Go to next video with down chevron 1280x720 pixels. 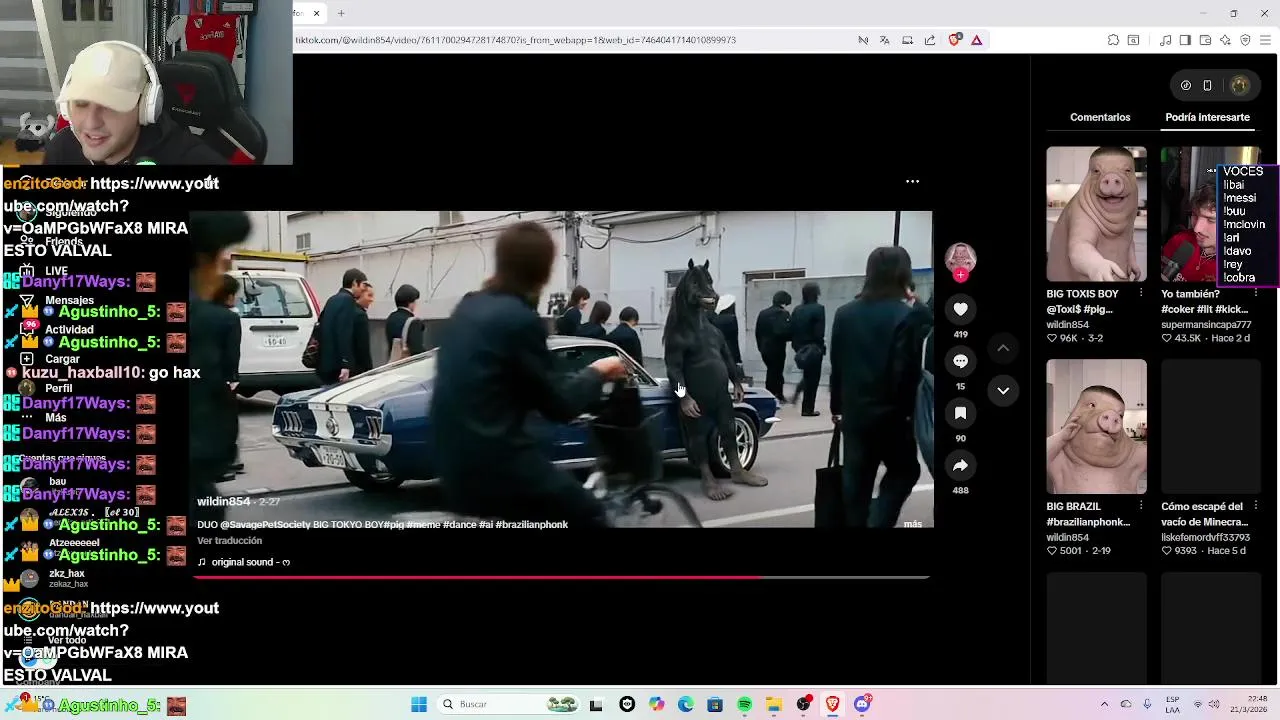coord(1003,390)
